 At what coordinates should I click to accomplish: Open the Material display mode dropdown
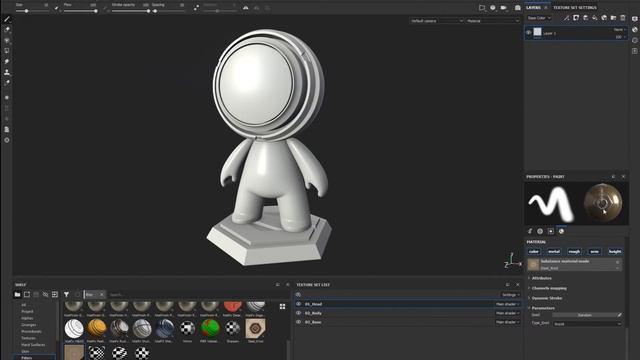493,21
